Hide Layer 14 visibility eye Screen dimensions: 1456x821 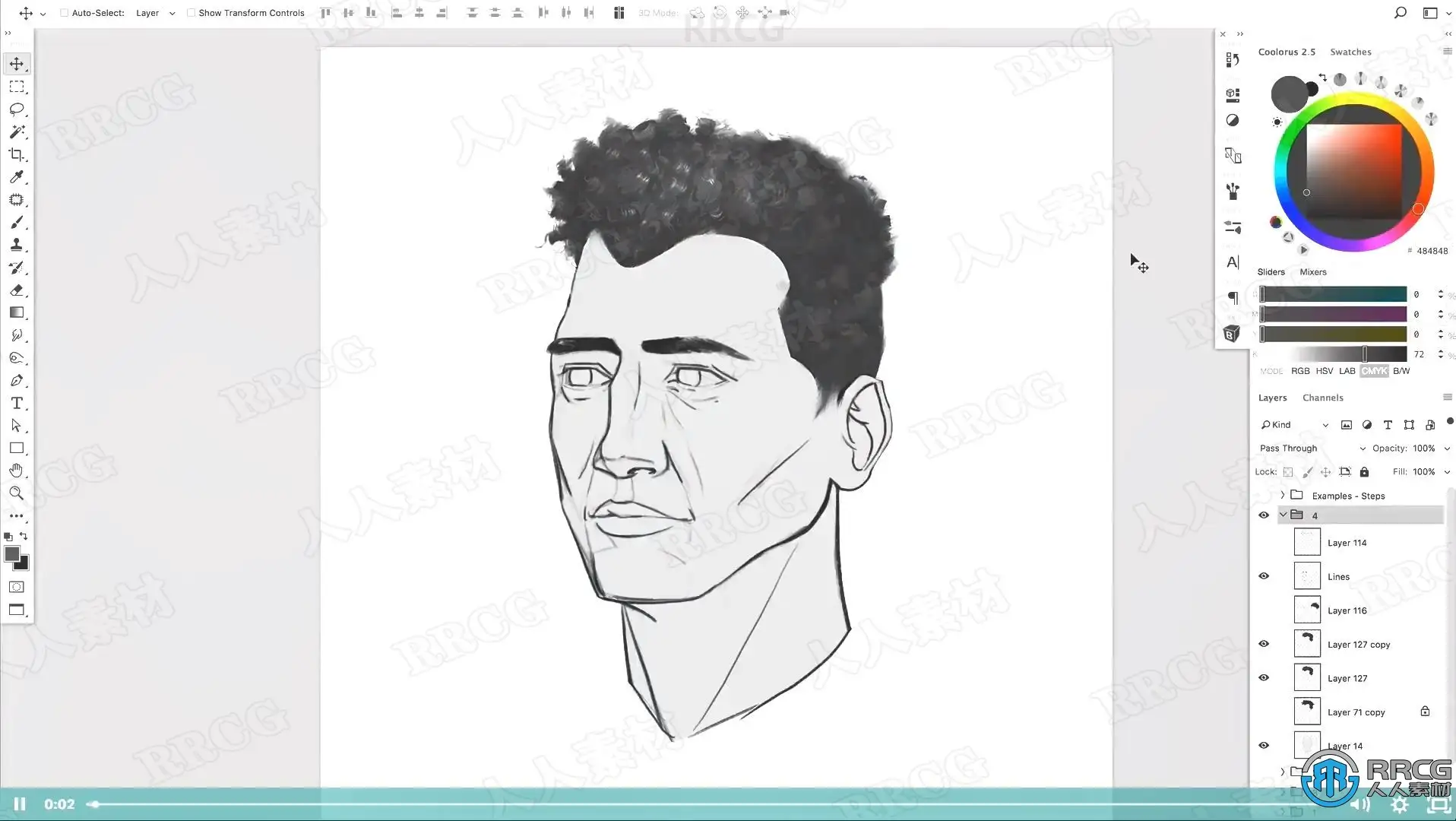pyautogui.click(x=1264, y=746)
